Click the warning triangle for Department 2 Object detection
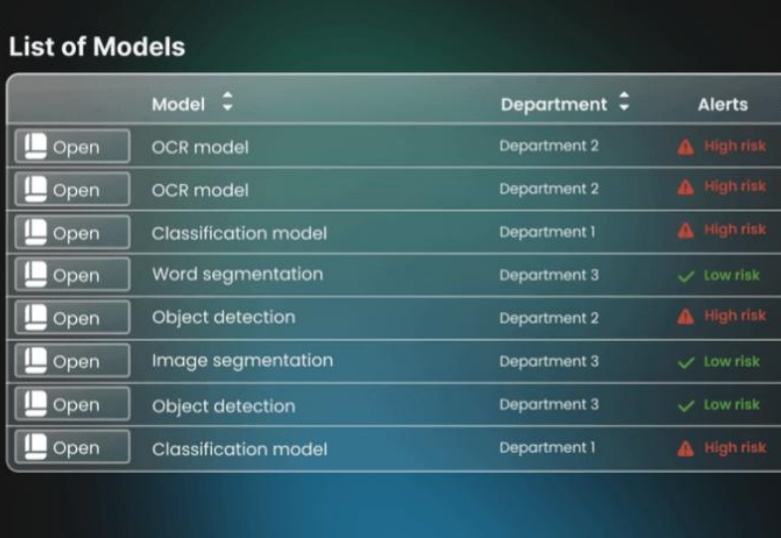Screen dimensions: 781x538 click(x=686, y=316)
